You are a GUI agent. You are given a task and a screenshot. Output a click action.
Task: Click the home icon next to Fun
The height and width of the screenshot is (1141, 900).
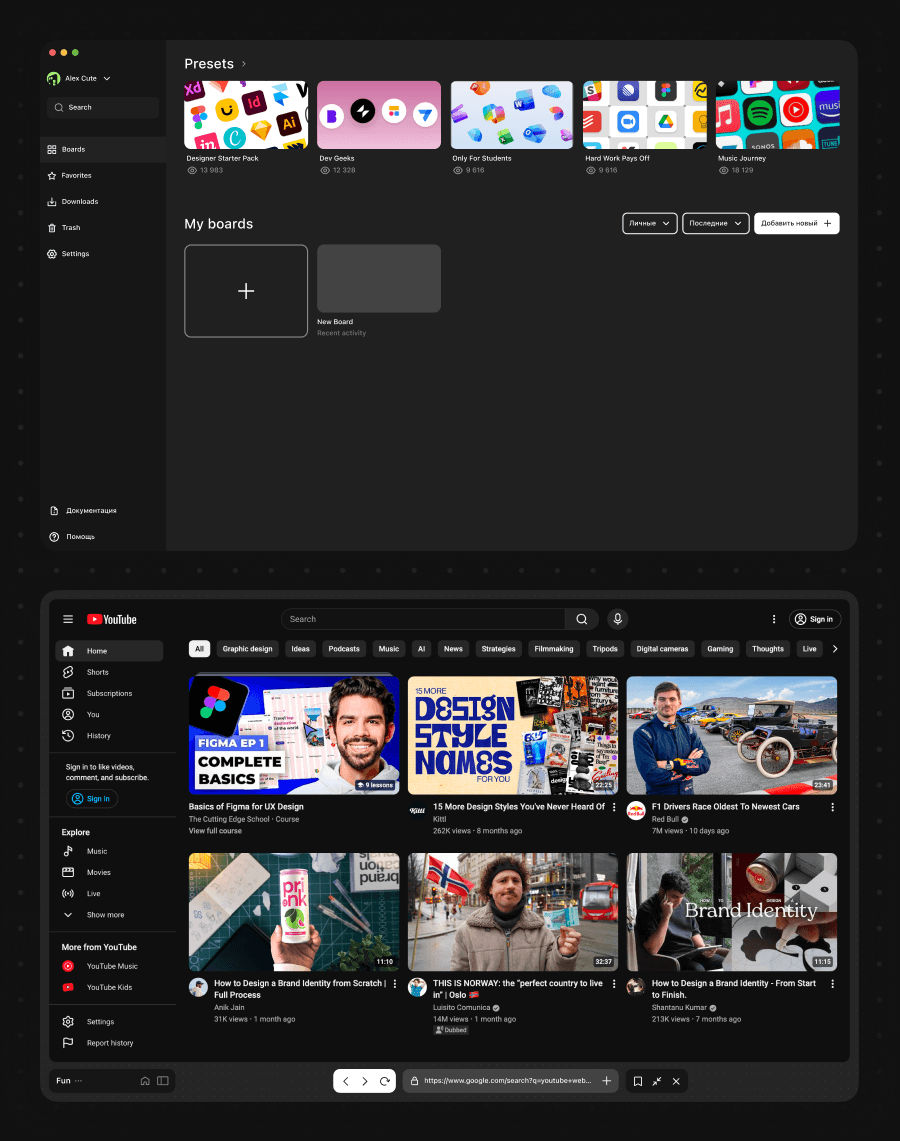click(145, 1081)
